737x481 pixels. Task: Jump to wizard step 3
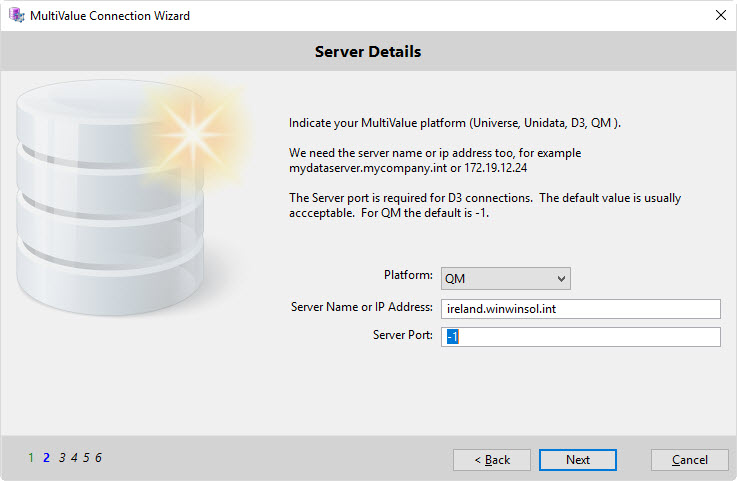62,457
